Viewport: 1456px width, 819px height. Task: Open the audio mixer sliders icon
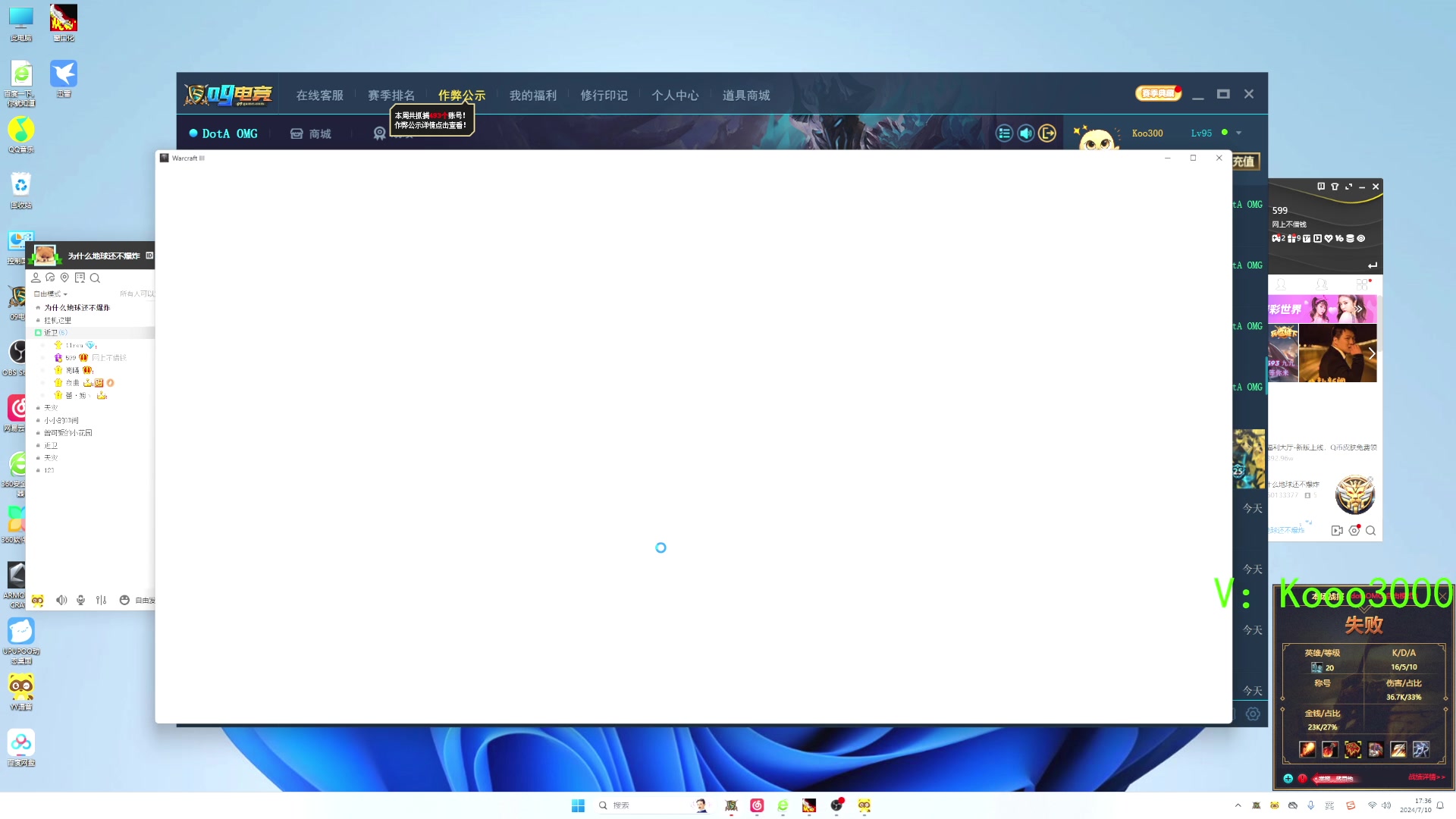click(101, 600)
